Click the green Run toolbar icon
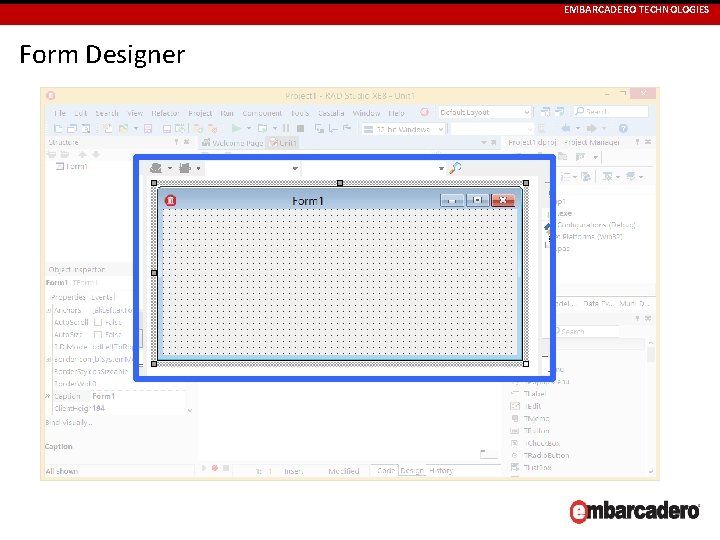Viewport: 720px width, 540px height. tap(236, 129)
